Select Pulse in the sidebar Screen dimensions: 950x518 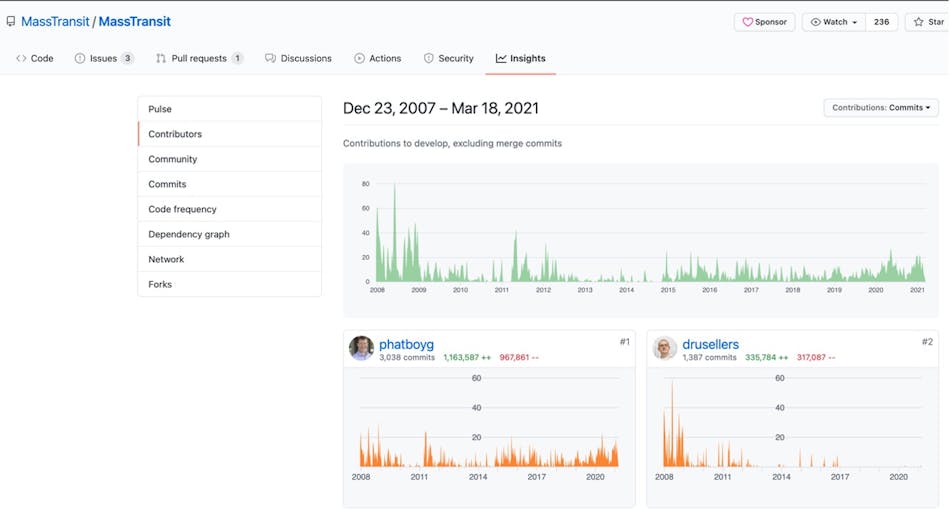[x=230, y=109]
